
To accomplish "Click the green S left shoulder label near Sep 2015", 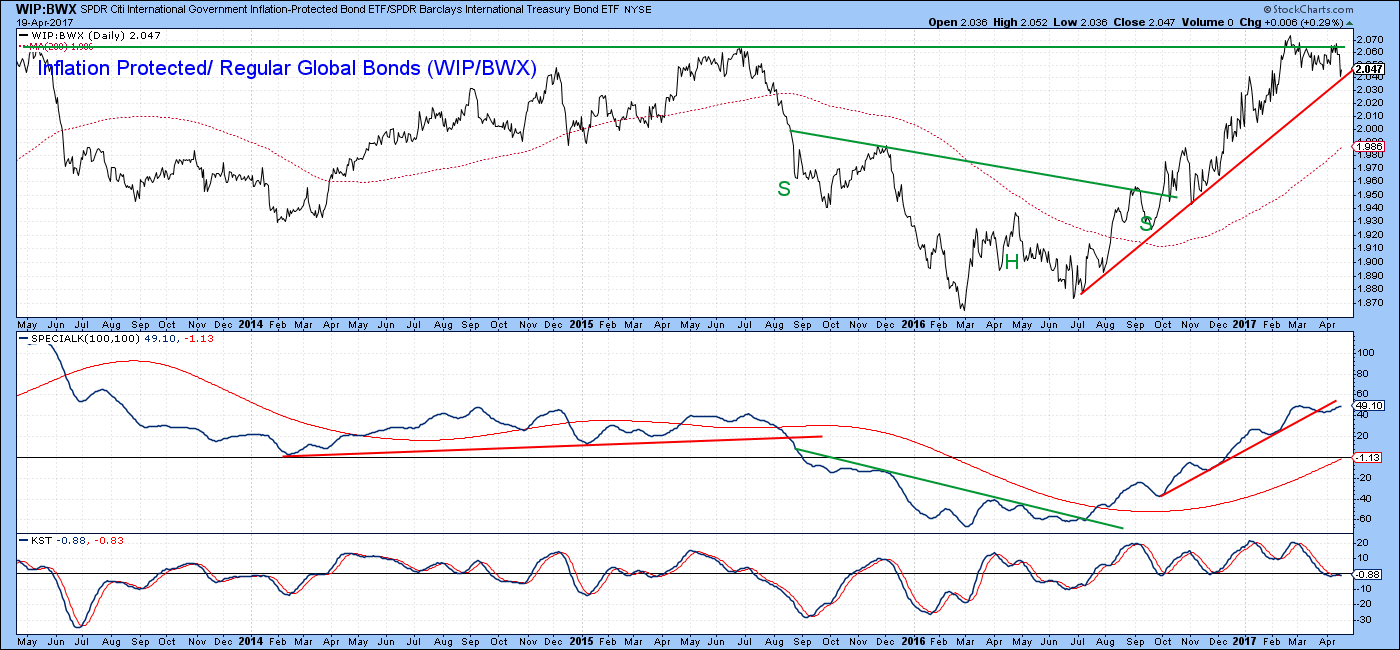I will (x=784, y=188).
